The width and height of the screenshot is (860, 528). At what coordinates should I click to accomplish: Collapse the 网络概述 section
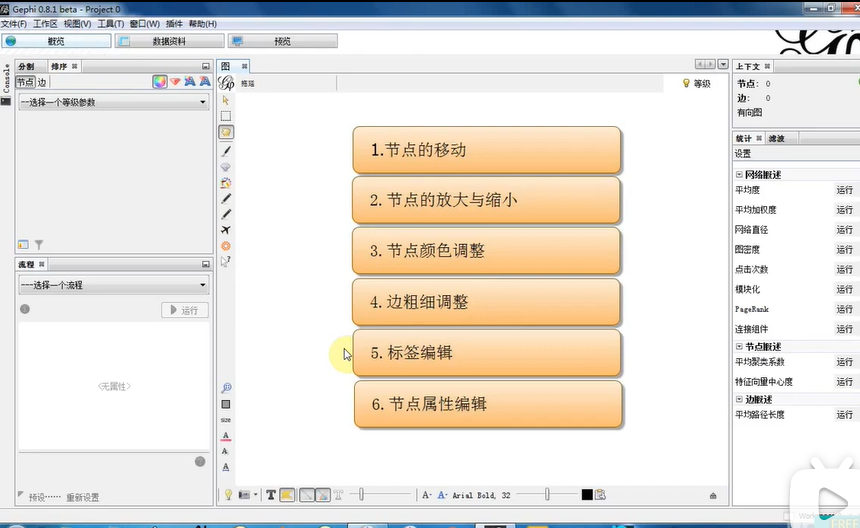coord(739,174)
